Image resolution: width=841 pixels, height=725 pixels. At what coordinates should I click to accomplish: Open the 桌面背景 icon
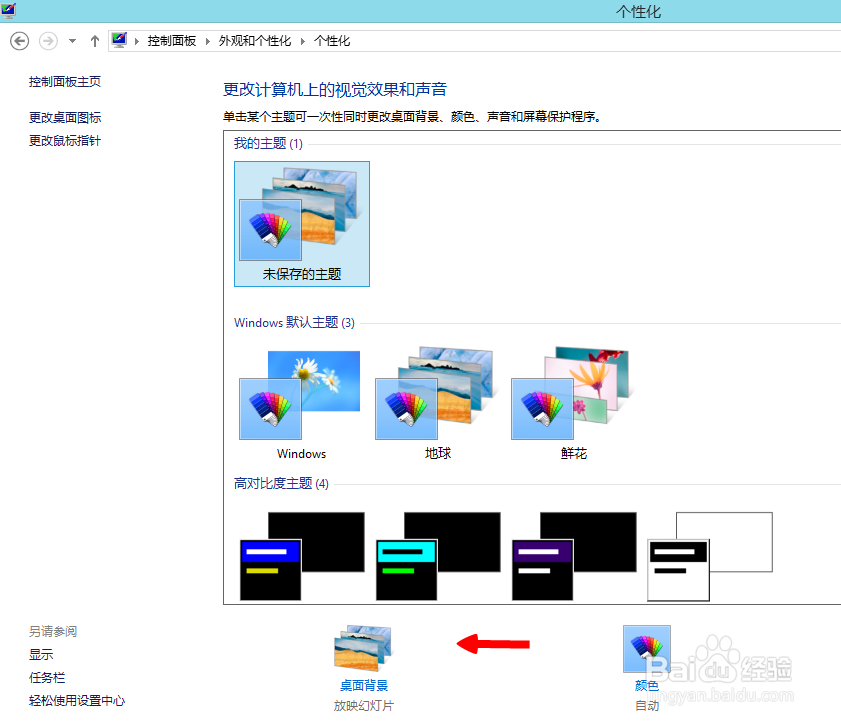click(363, 648)
